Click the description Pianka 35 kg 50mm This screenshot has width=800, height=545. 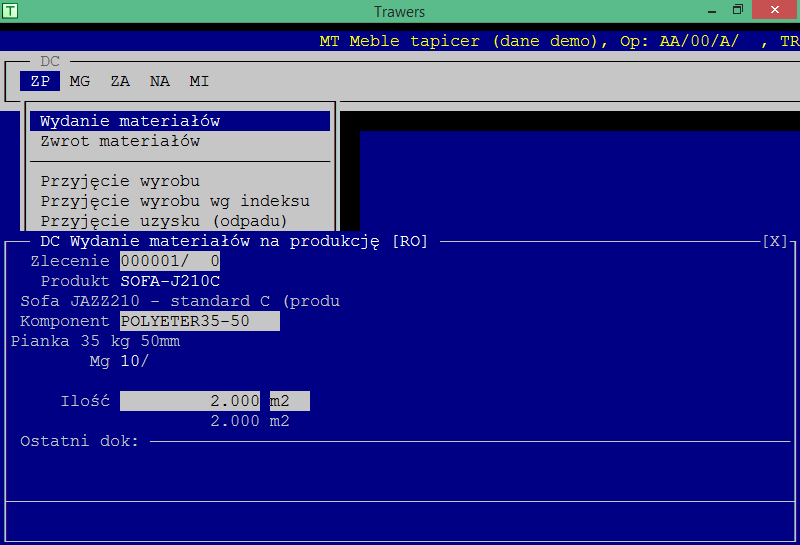[x=95, y=341]
